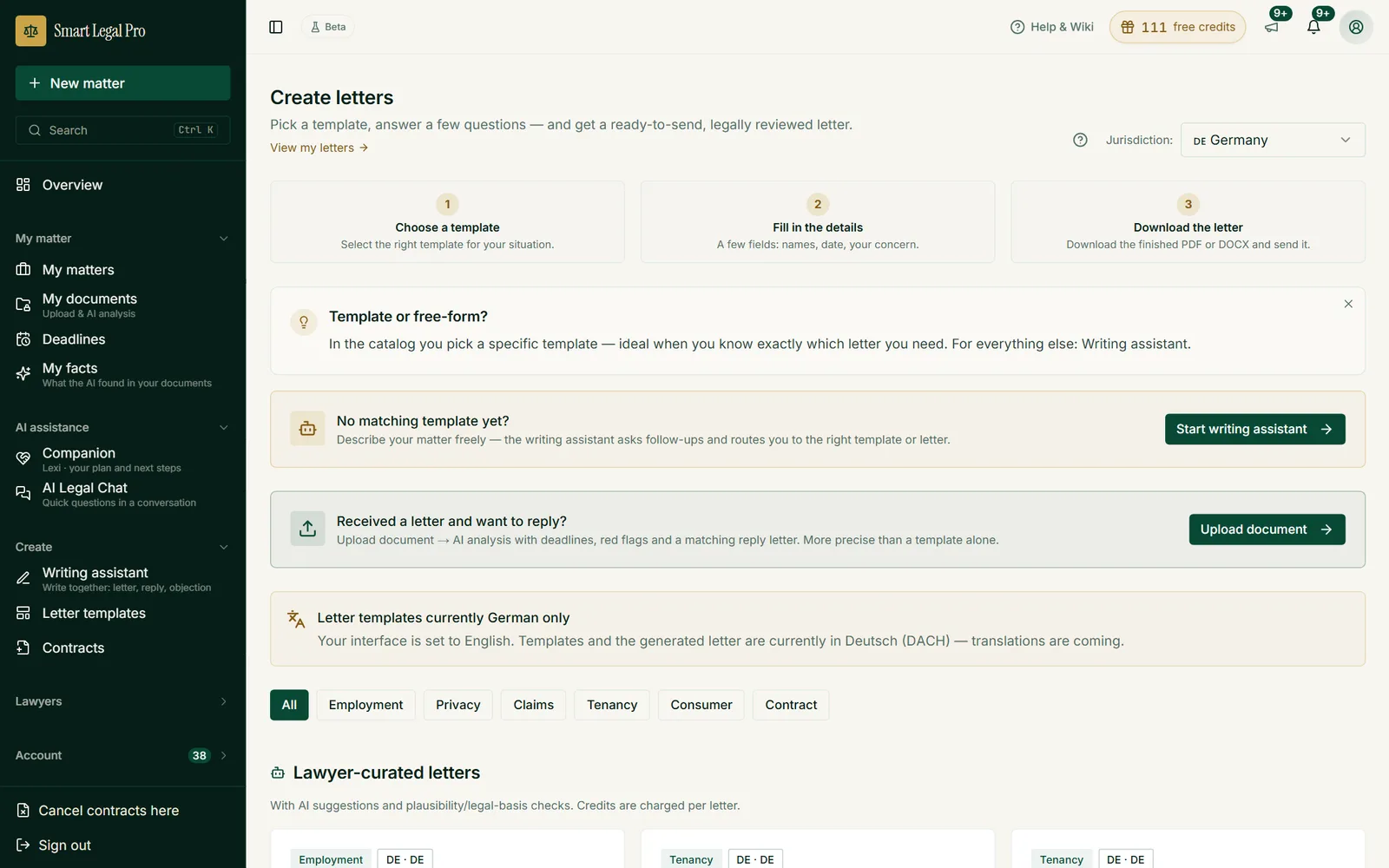Open View my letters link
The height and width of the screenshot is (868, 1389).
click(x=319, y=148)
